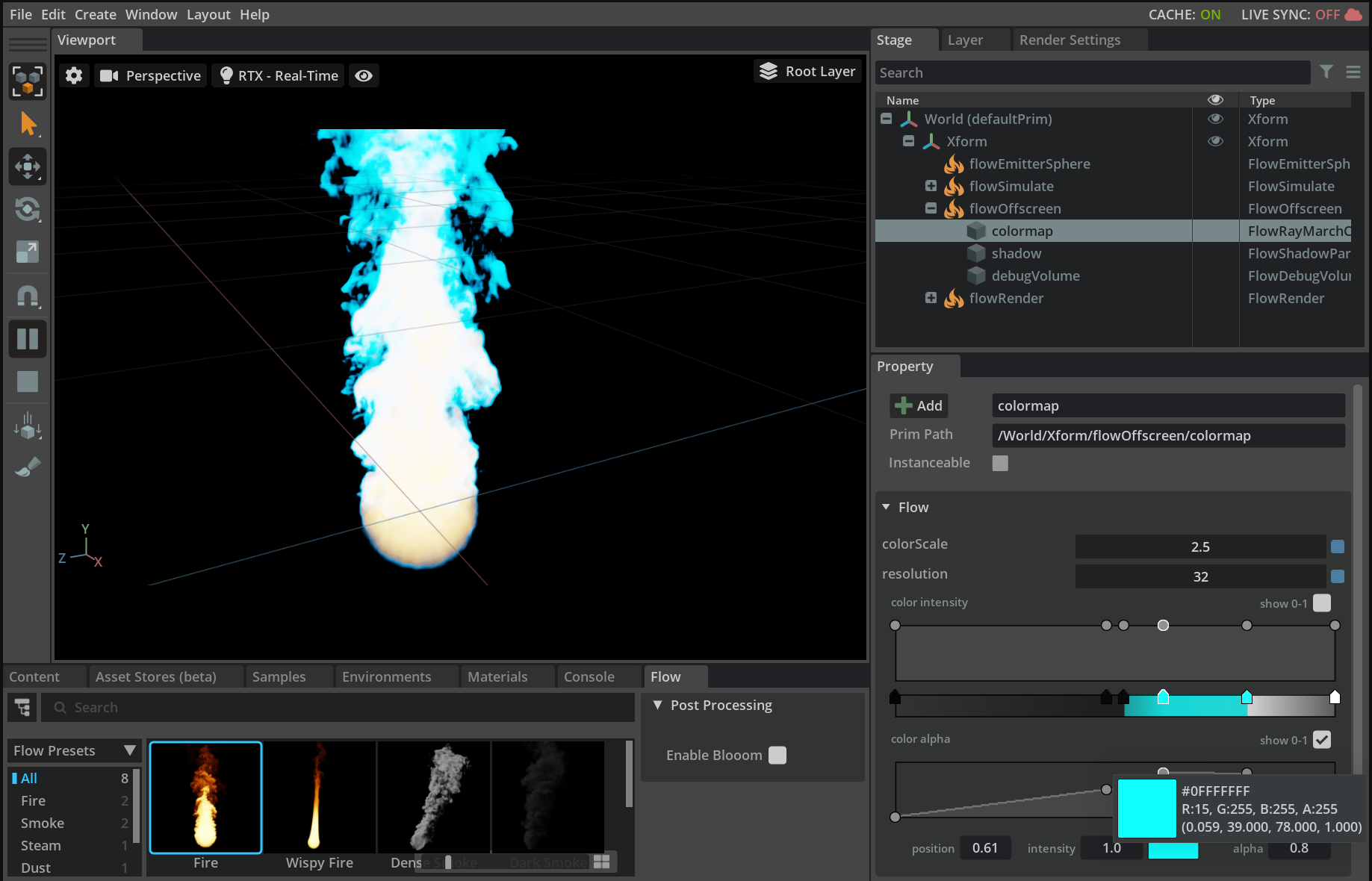This screenshot has width=1372, height=881.
Task: Collapse the Post Processing section
Action: point(657,705)
